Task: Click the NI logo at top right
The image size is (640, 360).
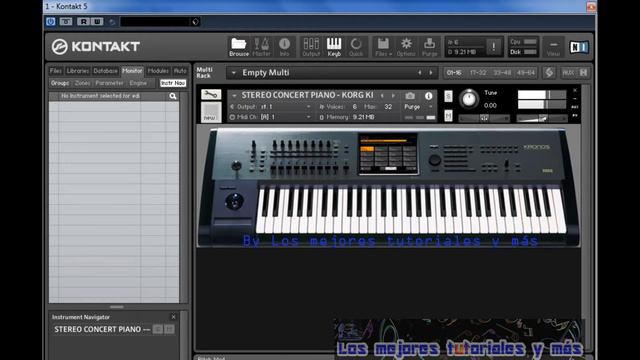Action: click(x=579, y=47)
